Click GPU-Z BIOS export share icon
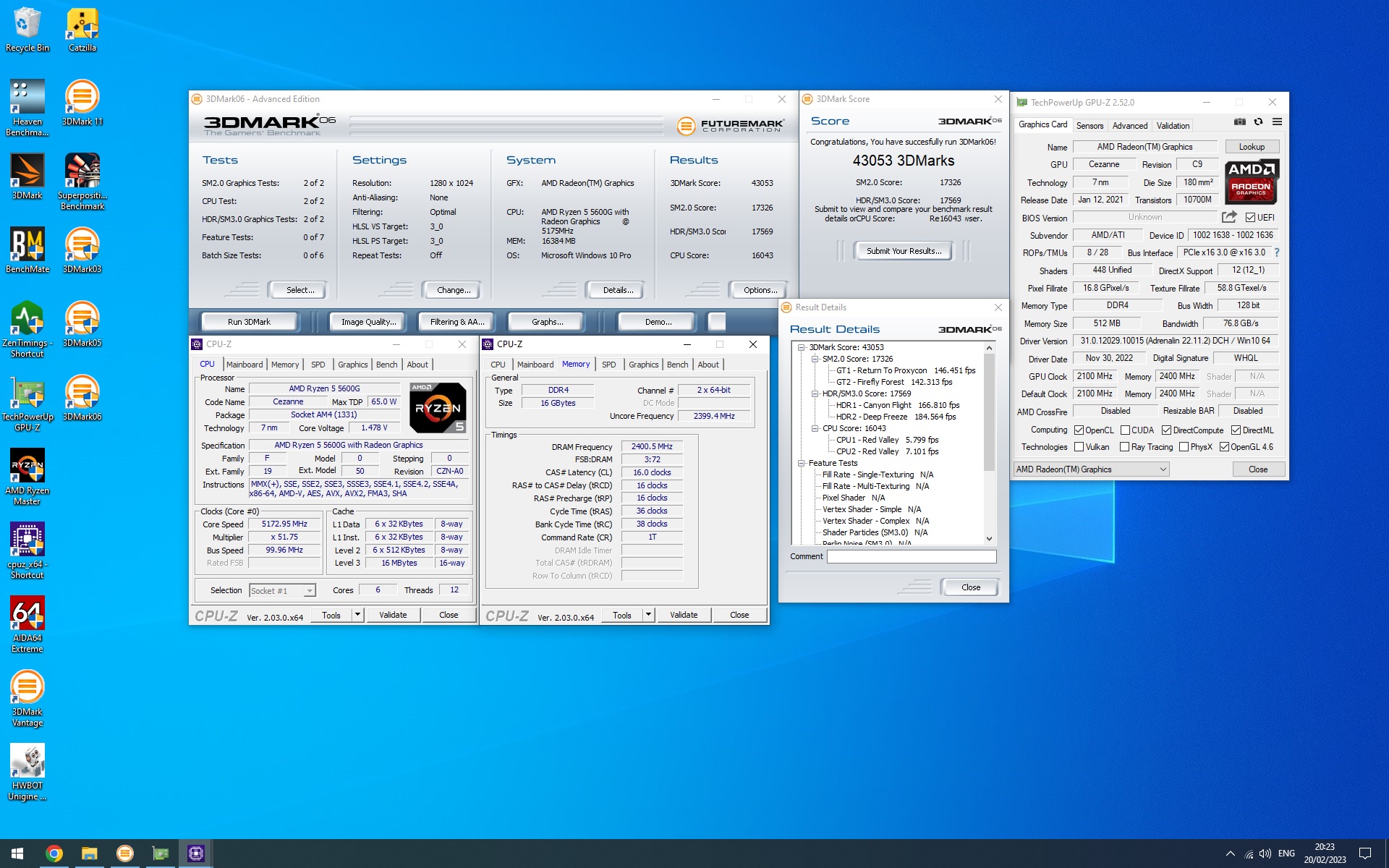Viewport: 1389px width, 868px height. click(x=1229, y=217)
